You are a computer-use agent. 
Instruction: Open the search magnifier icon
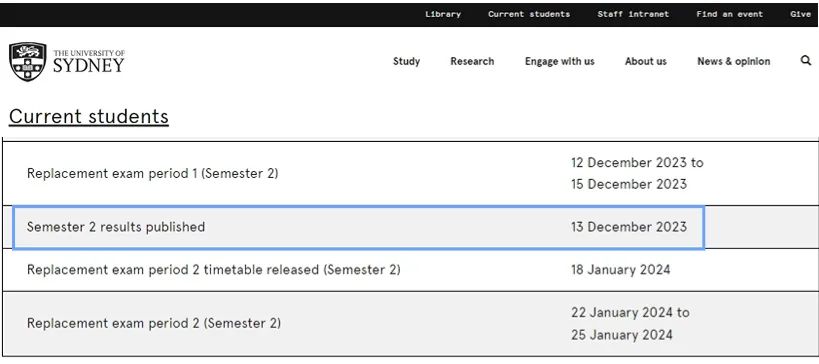[x=805, y=61]
